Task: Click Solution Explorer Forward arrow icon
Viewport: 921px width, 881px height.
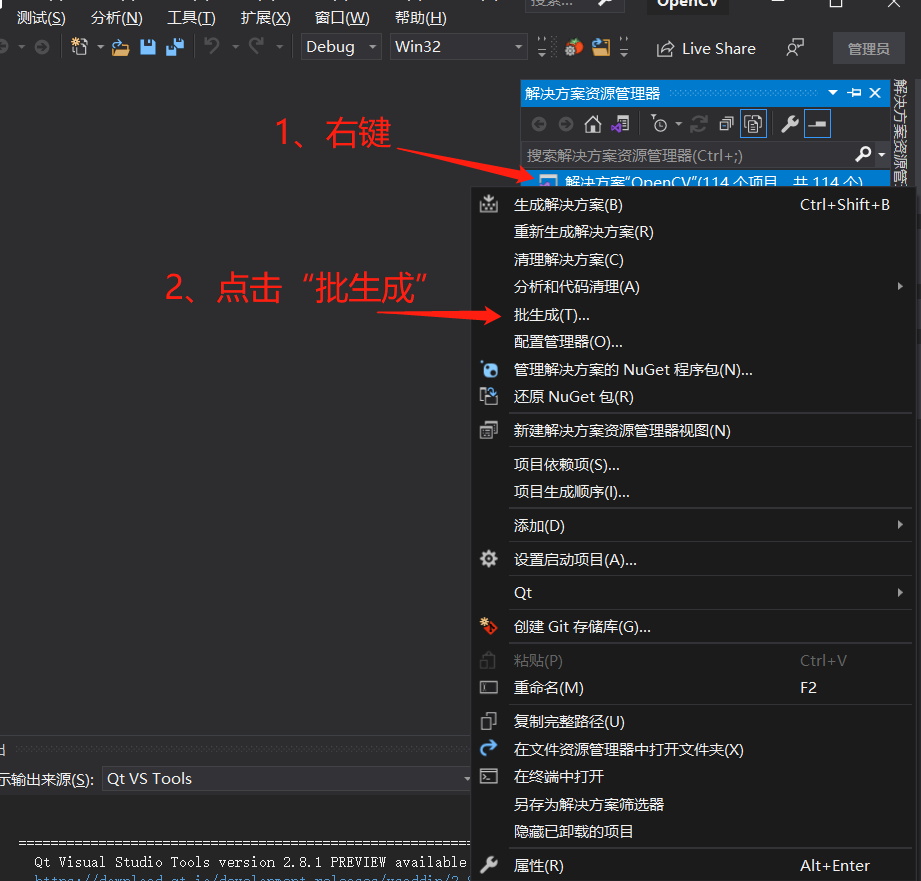Action: click(566, 124)
